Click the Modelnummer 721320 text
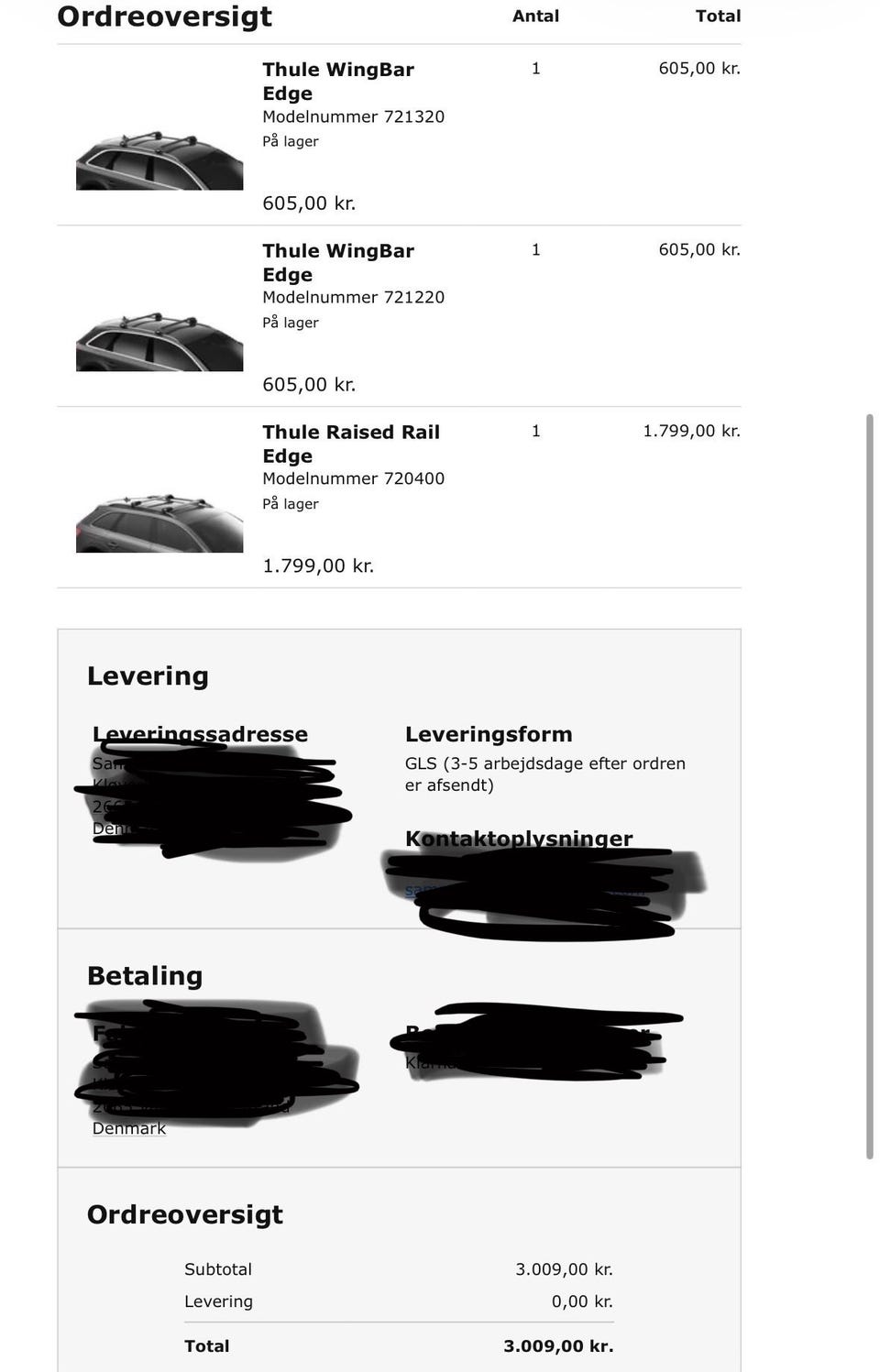 tap(353, 116)
